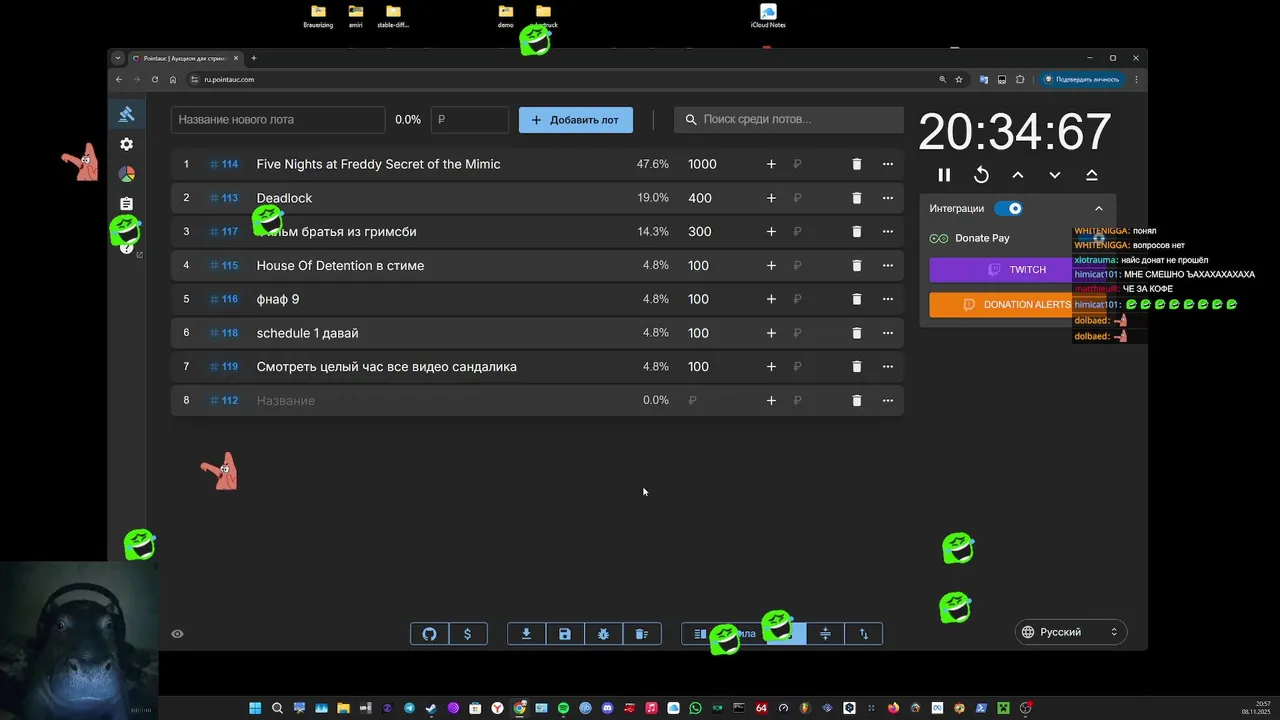The image size is (1280, 720).
Task: Click the lot ID #114 label
Action: point(225,164)
